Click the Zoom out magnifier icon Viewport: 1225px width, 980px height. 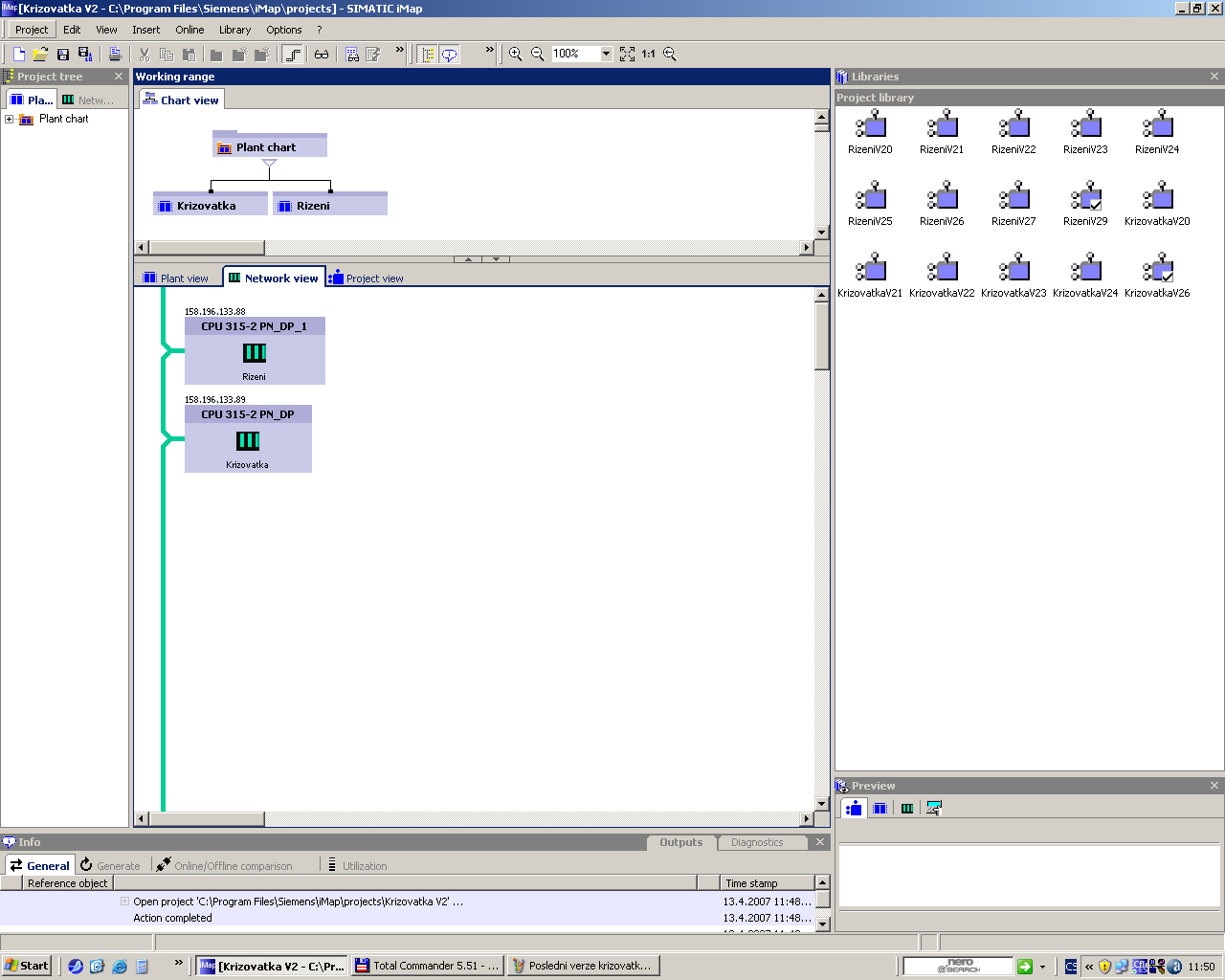(x=537, y=55)
